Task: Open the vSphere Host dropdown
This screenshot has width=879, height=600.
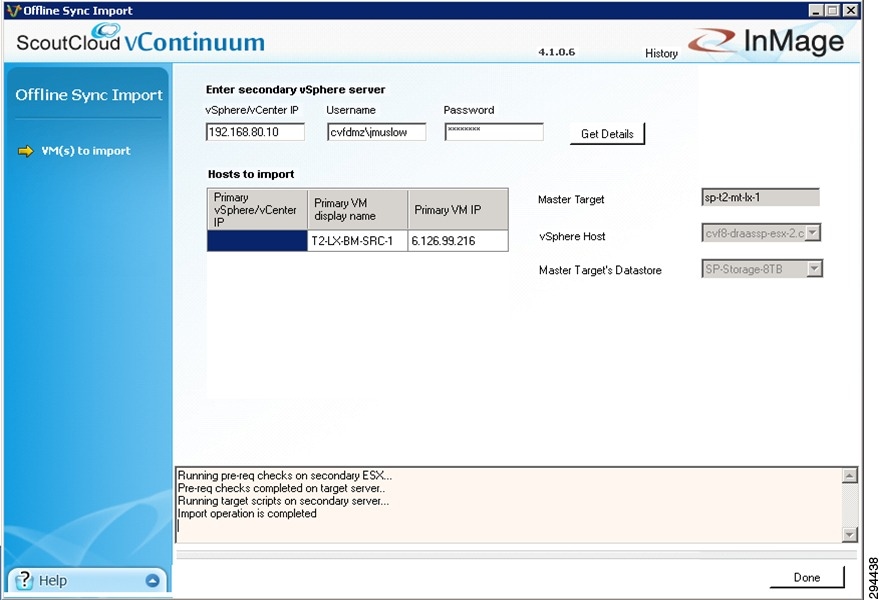Action: pyautogui.click(x=812, y=233)
